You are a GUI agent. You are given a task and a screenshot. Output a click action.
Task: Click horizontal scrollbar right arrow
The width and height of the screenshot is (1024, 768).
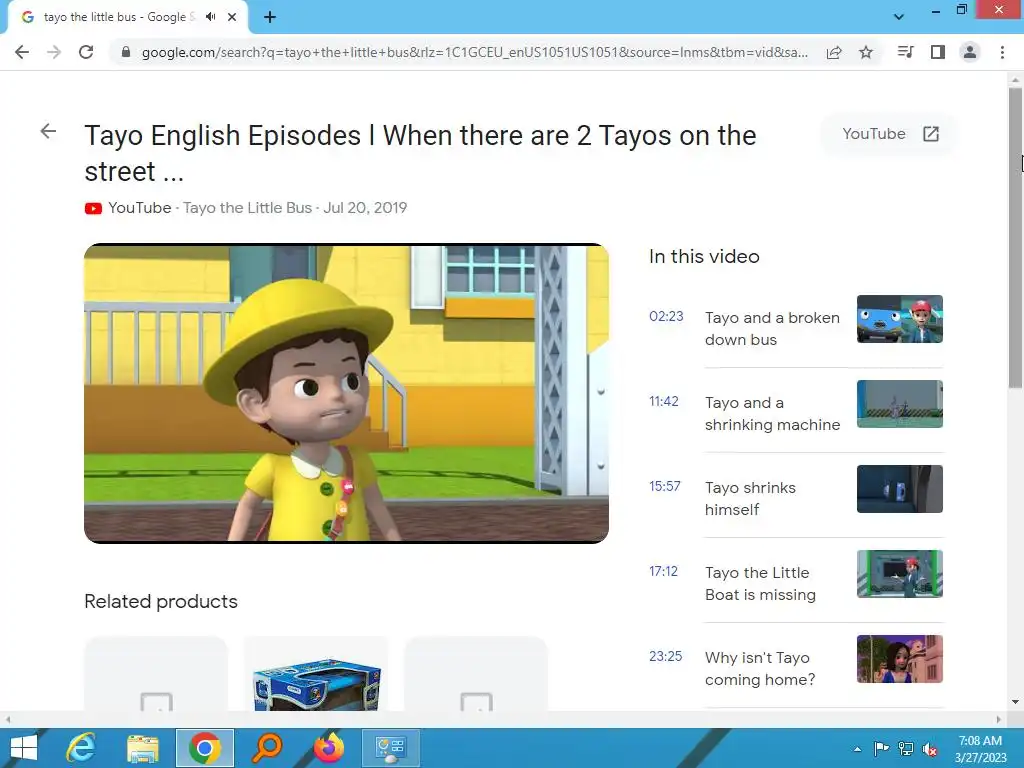(999, 719)
